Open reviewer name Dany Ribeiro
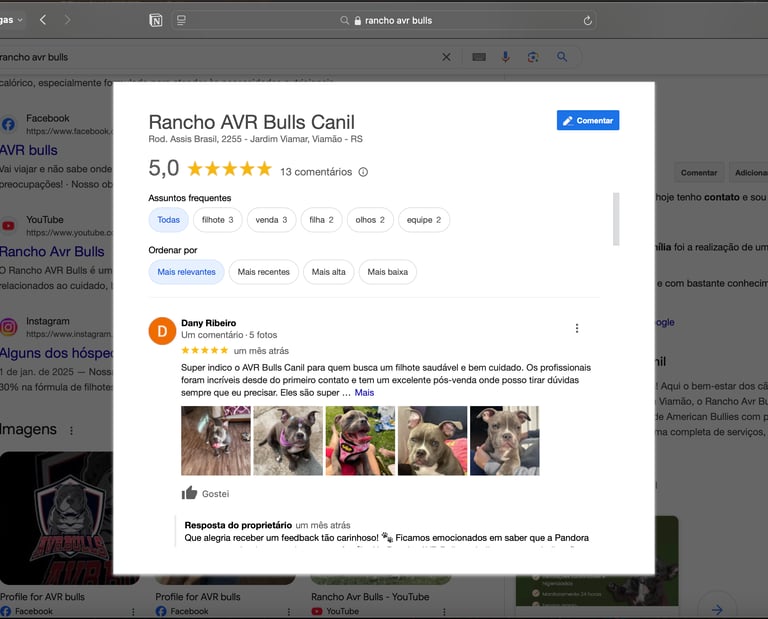This screenshot has height=619, width=768. pyautogui.click(x=209, y=323)
